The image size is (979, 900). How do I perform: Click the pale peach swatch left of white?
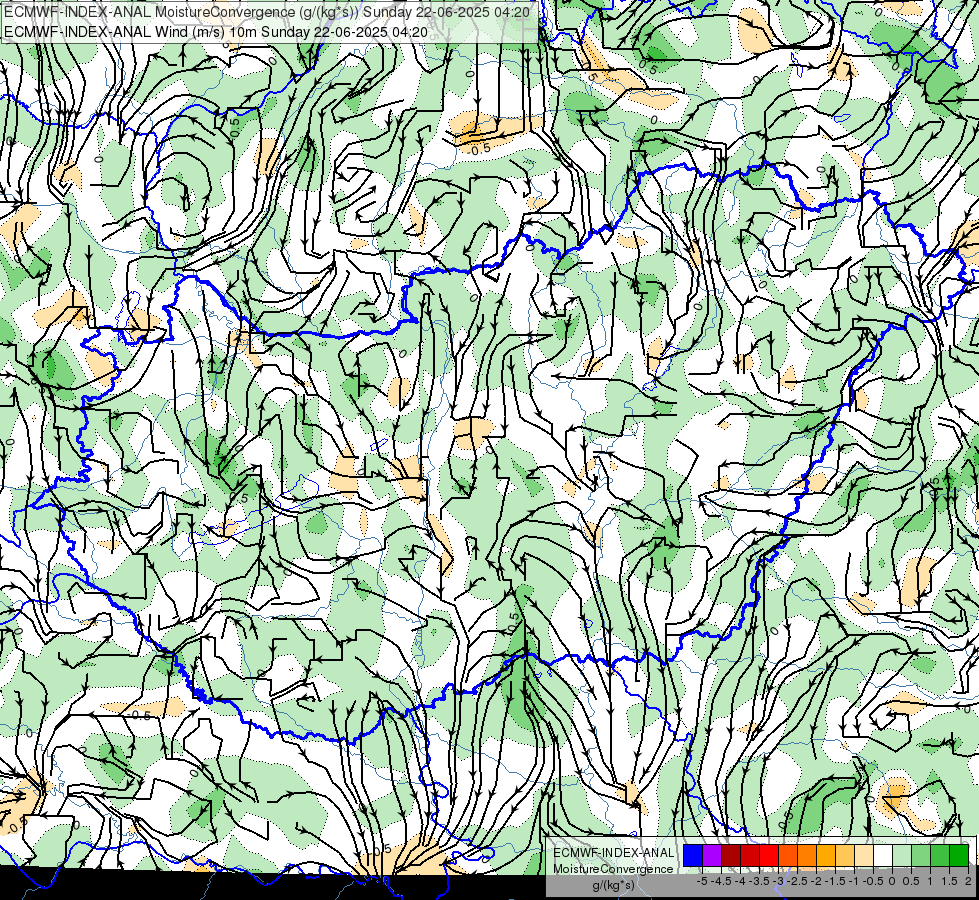864,856
